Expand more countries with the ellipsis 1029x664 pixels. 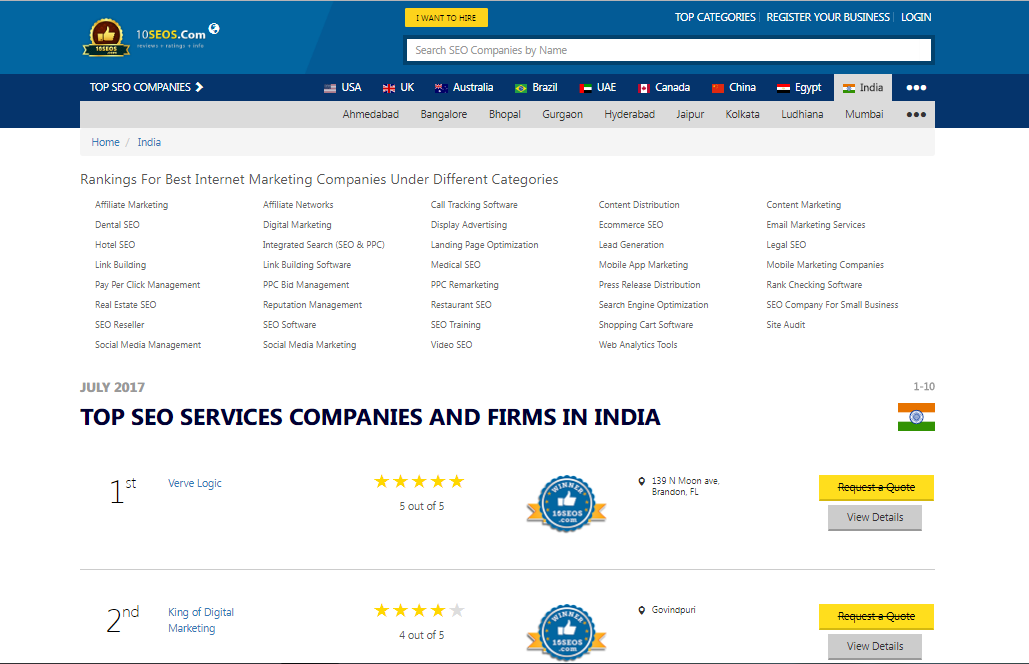[x=916, y=88]
